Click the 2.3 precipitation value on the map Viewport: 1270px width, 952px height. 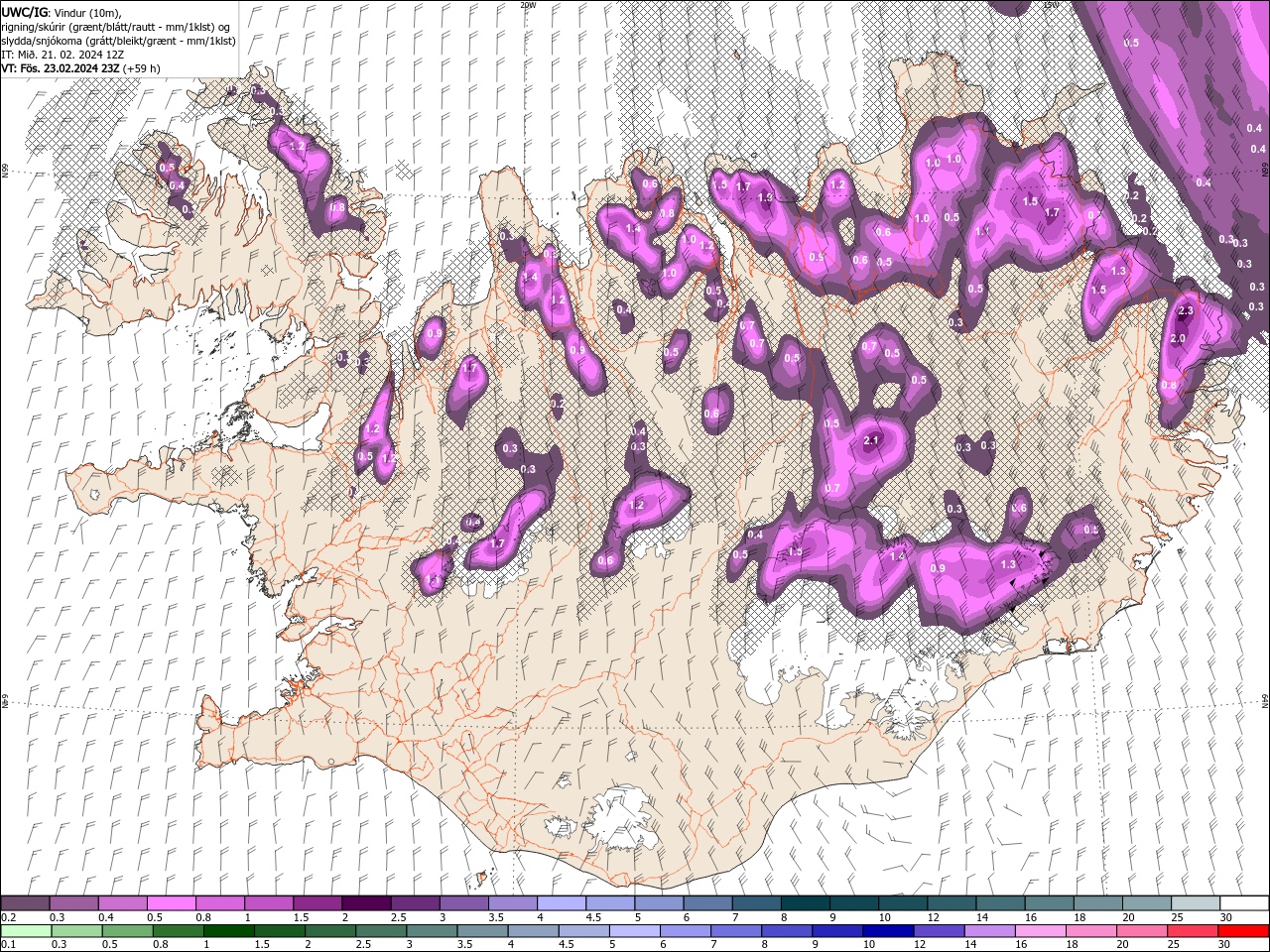1185,311
